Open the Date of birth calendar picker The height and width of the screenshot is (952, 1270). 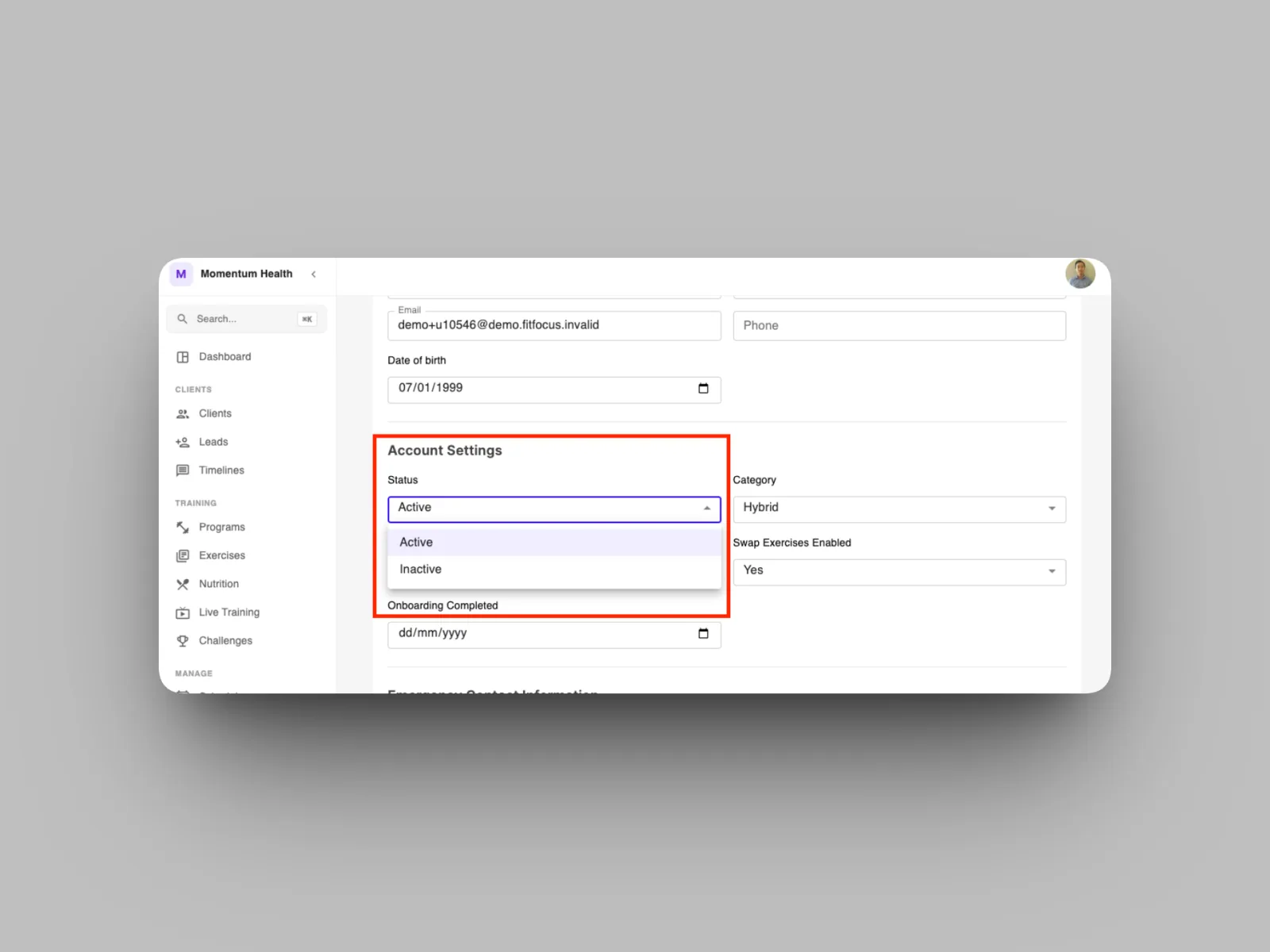point(703,388)
